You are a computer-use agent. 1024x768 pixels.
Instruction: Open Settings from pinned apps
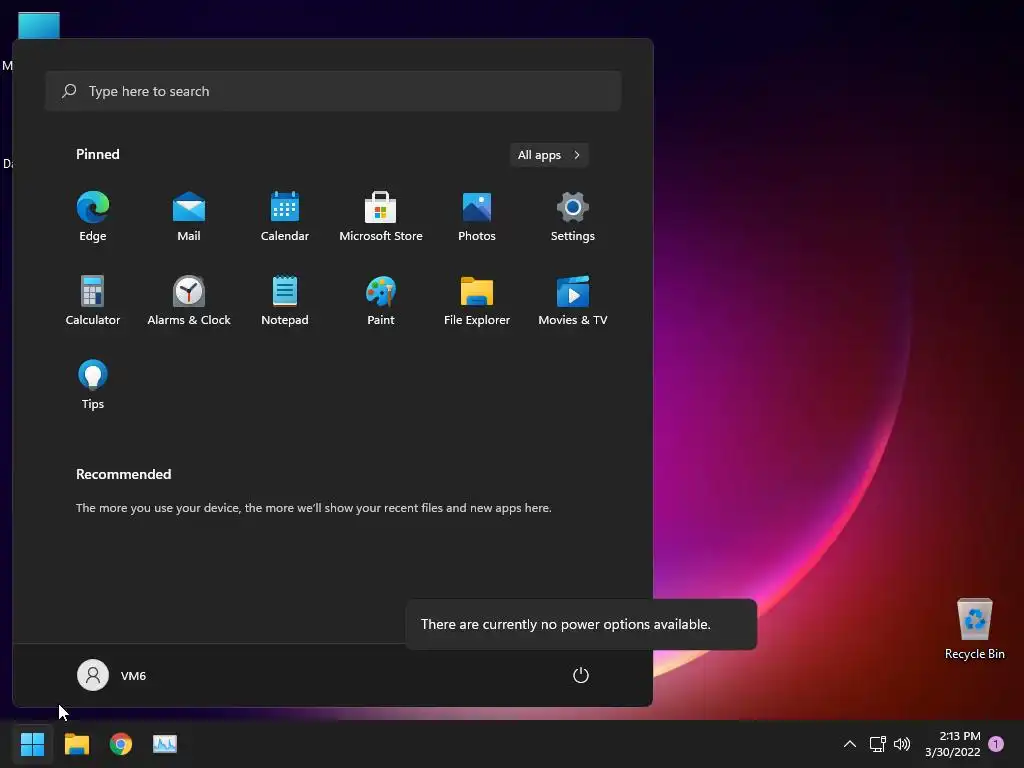[573, 217]
